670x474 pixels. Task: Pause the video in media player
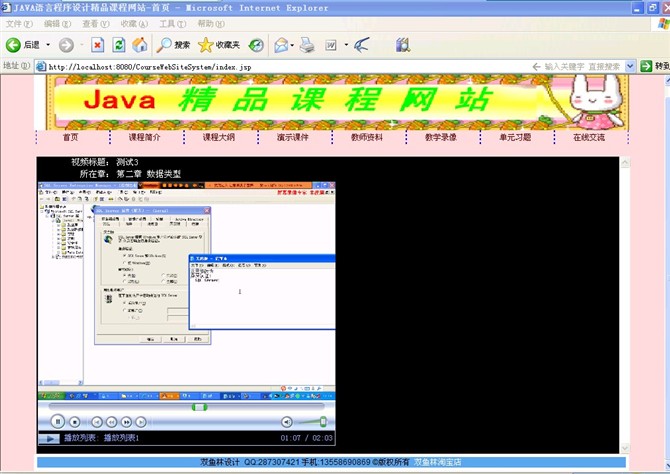click(58, 422)
